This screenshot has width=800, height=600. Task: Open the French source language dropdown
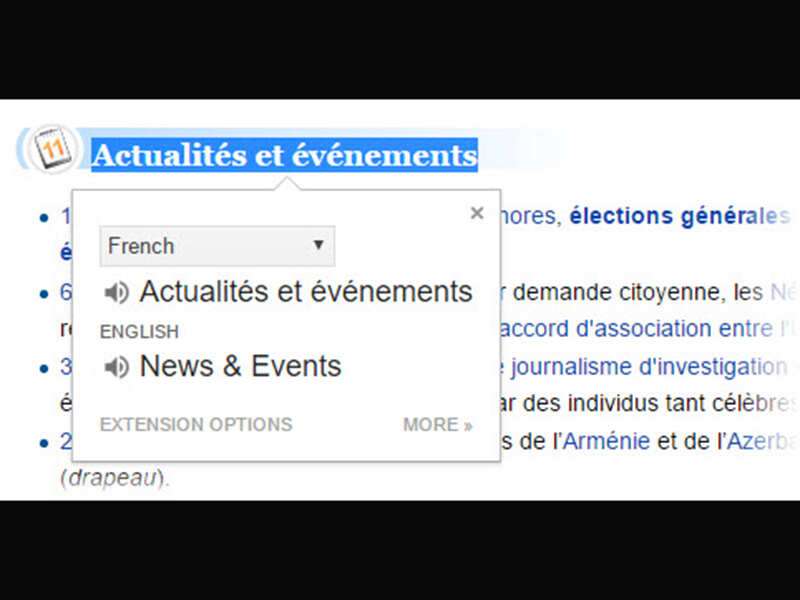[217, 246]
